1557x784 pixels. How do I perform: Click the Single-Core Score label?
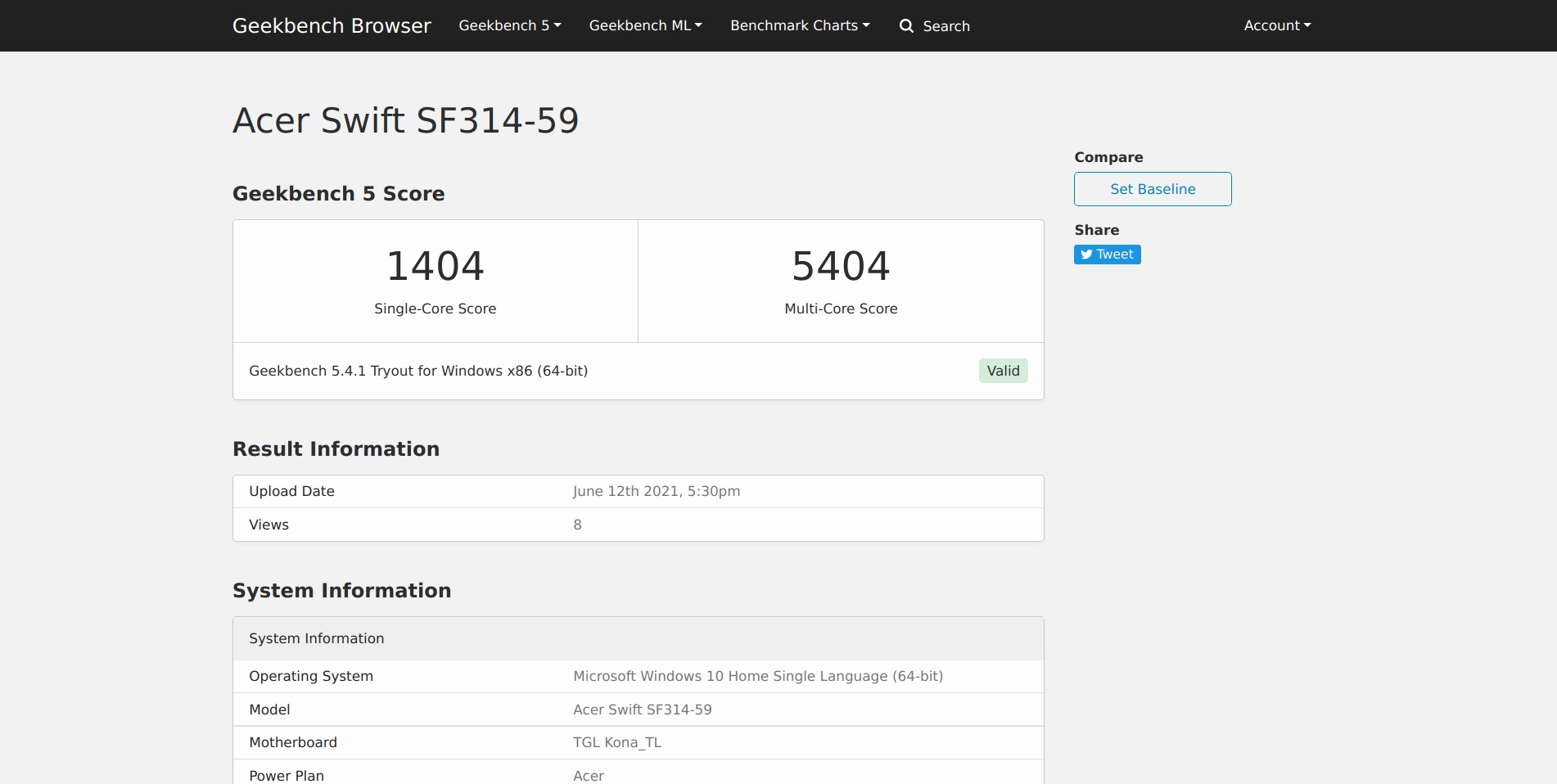point(436,309)
